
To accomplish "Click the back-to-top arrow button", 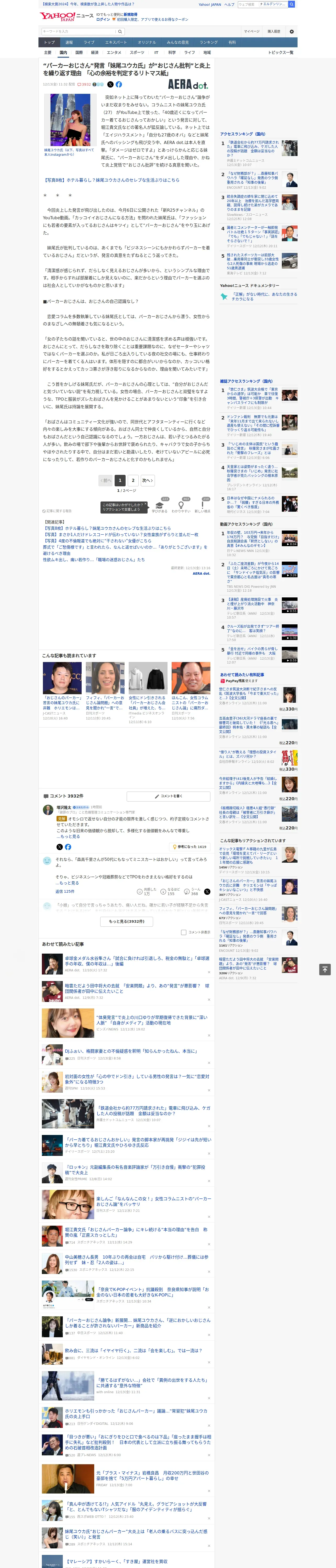I will [x=324, y=969].
